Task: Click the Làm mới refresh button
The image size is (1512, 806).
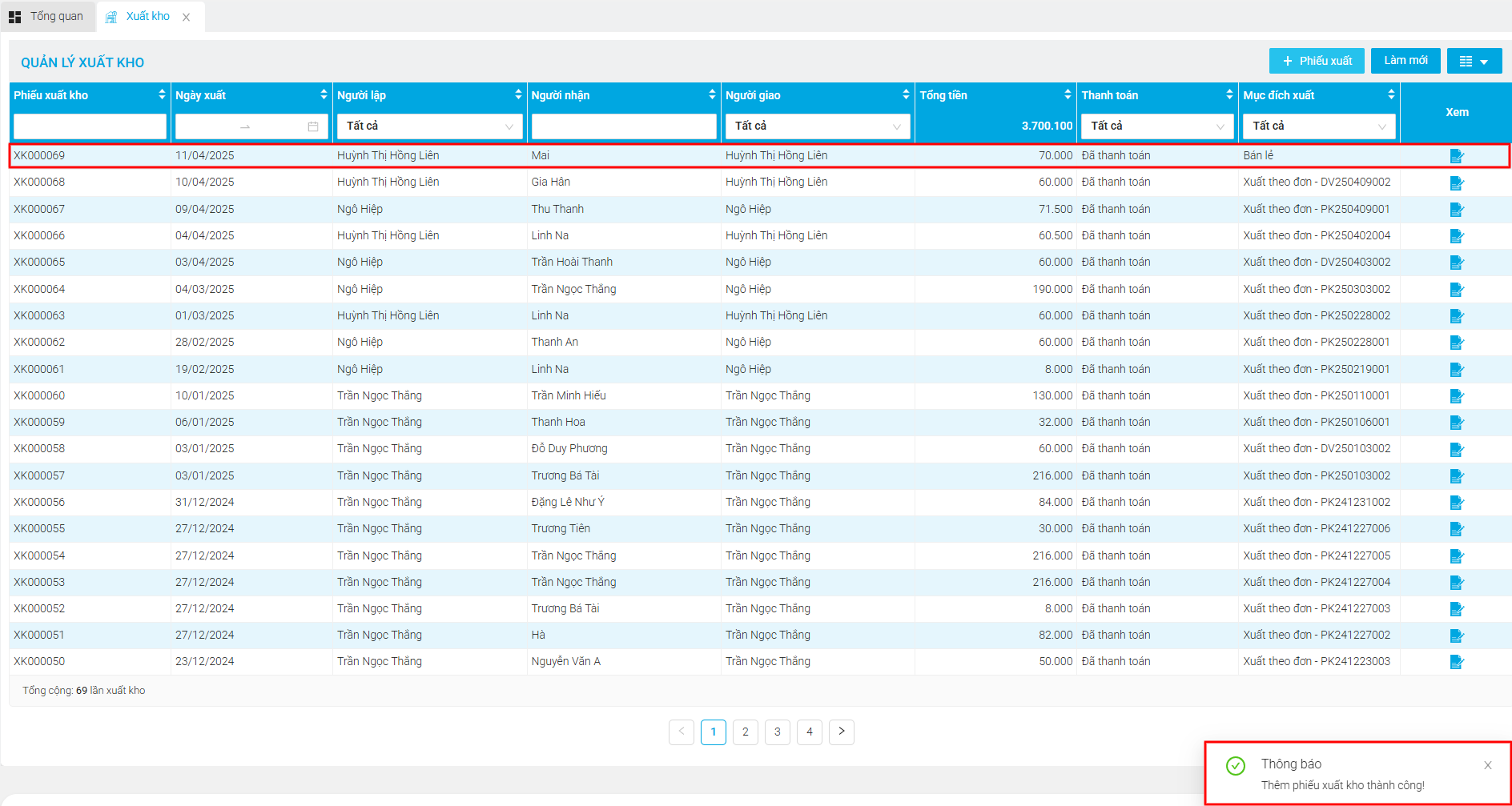Action: 1405,61
